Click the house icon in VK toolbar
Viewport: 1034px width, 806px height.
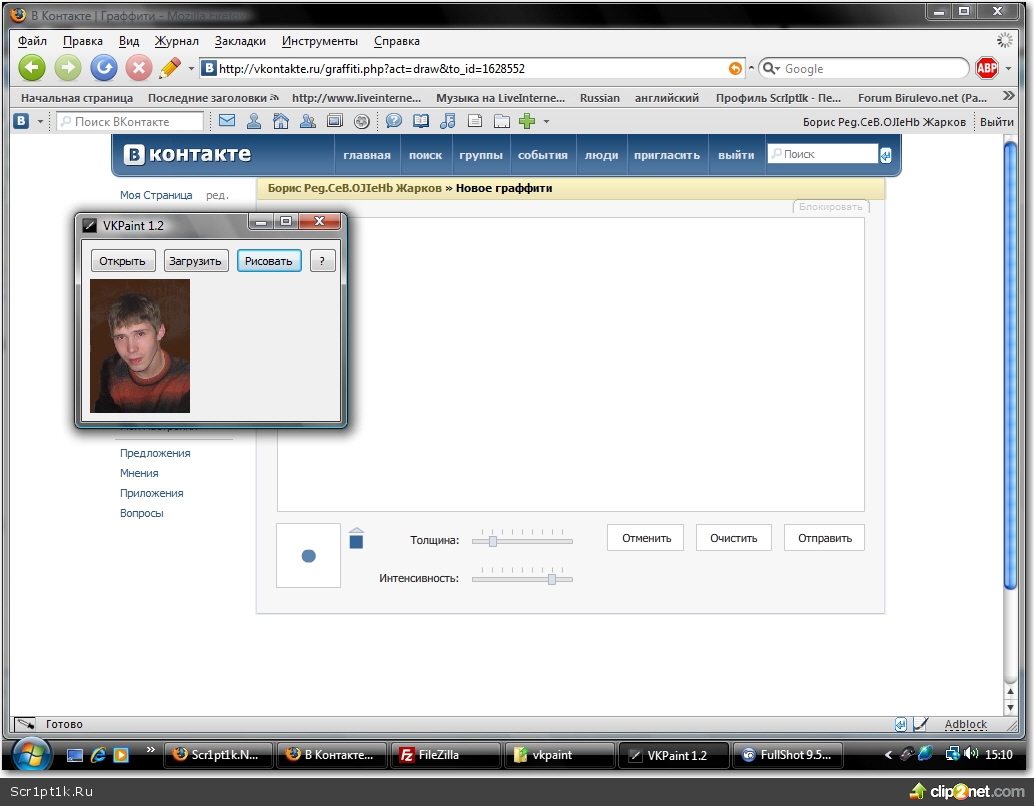281,121
